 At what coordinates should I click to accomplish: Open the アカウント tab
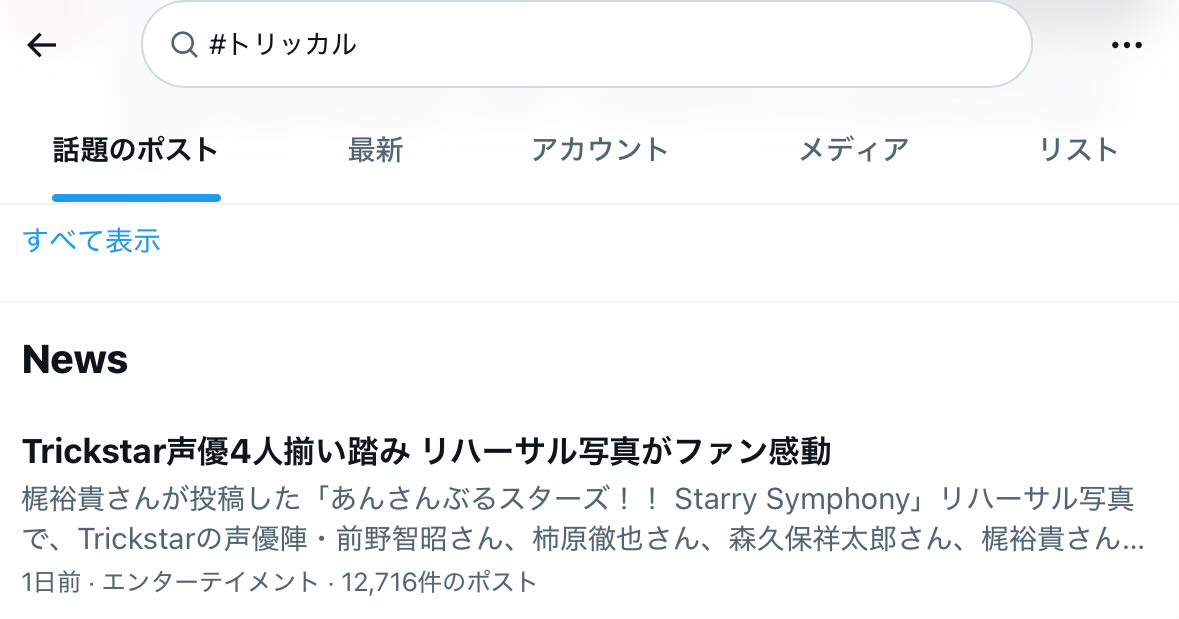[599, 150]
